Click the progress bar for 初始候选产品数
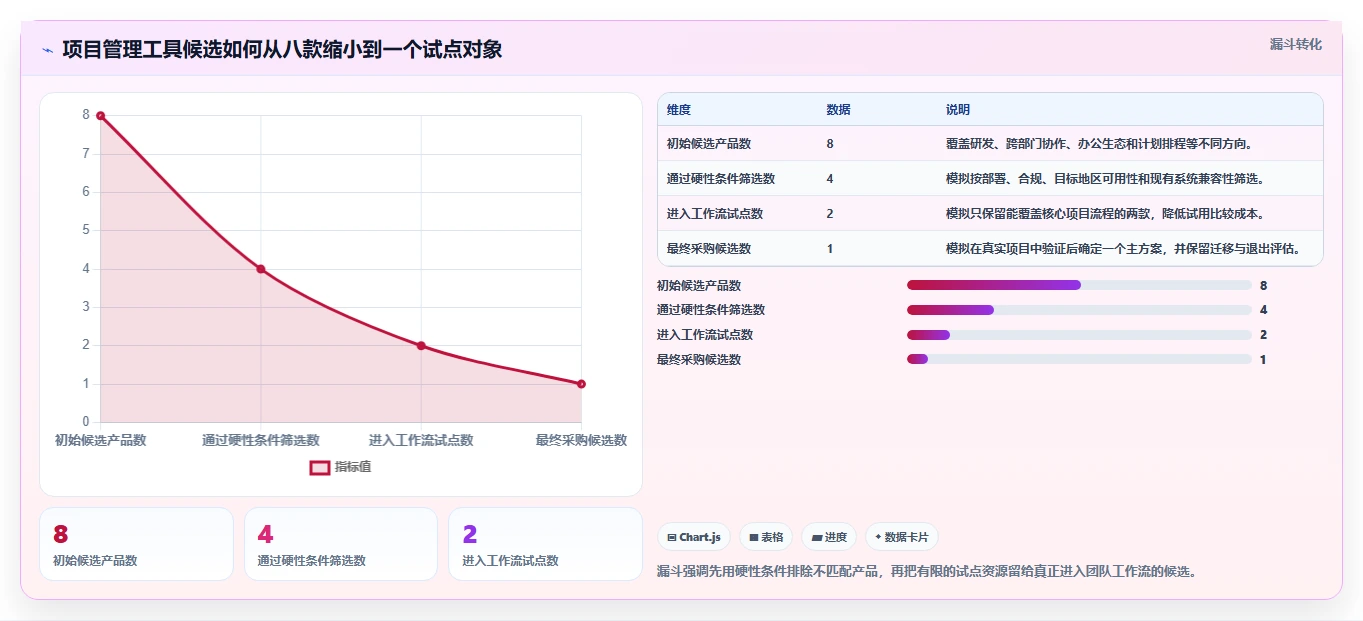This screenshot has height=621, width=1363. [x=1079, y=285]
